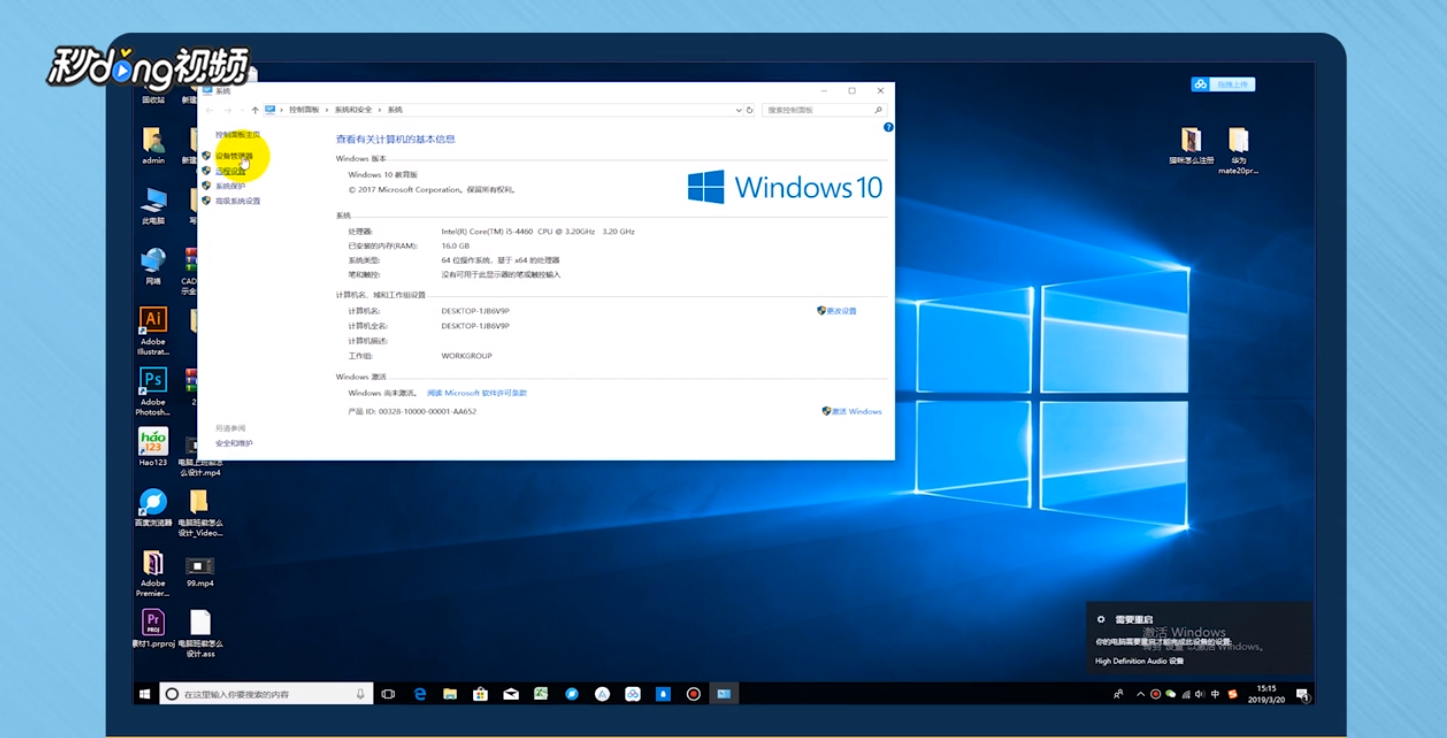
Task: Click the 需要重启 restart notification
Action: (x=1199, y=639)
